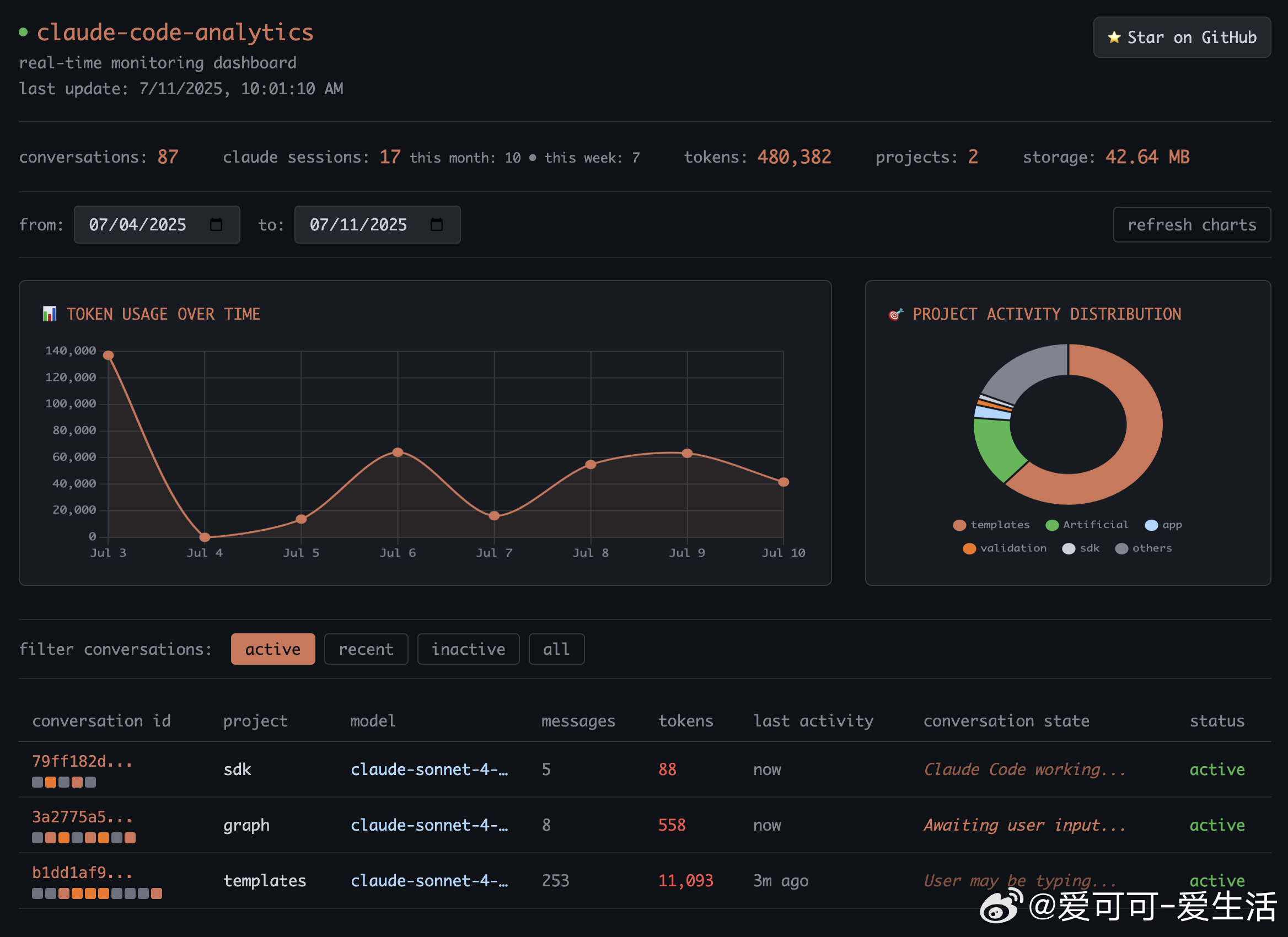Click the tokens column header
1288x937 pixels.
click(685, 721)
